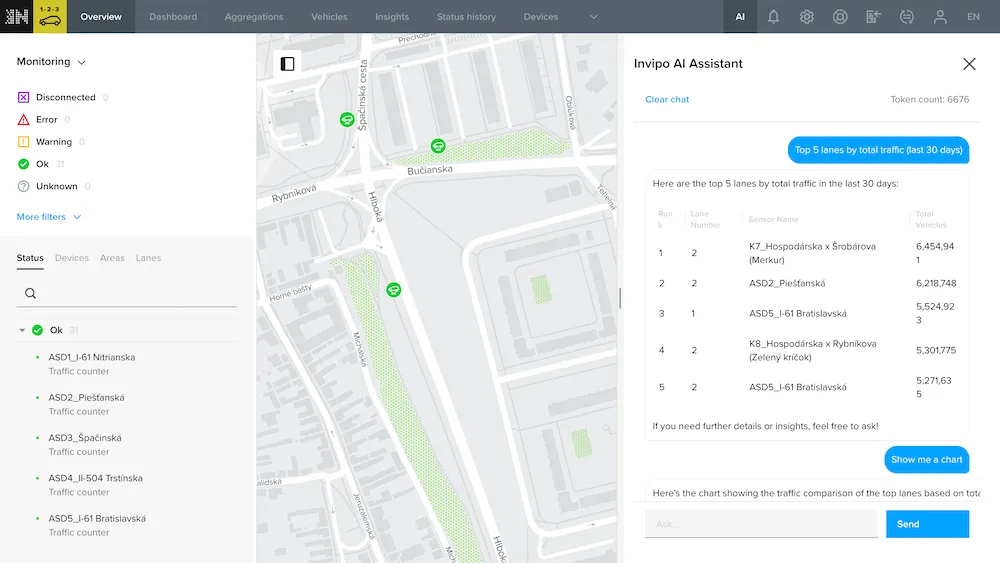Viewport: 1000px width, 563px height.
Task: Open the yellow traffic counter module icon
Action: (x=50, y=17)
